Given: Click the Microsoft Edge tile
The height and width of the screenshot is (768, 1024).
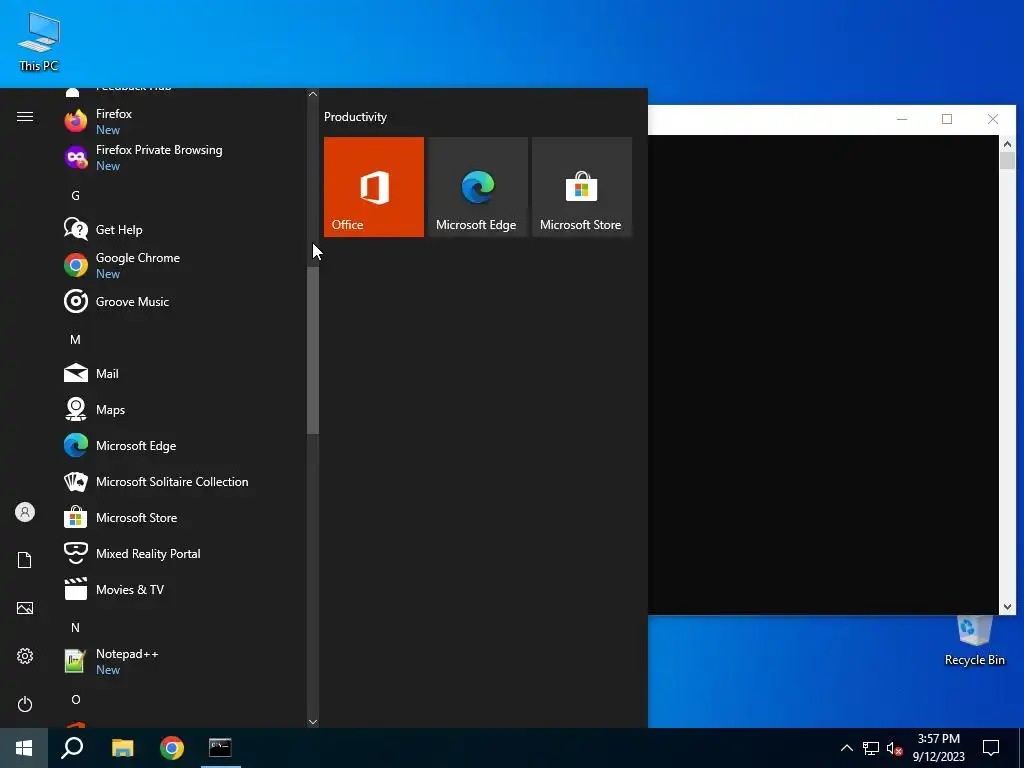Looking at the screenshot, I should [x=477, y=187].
